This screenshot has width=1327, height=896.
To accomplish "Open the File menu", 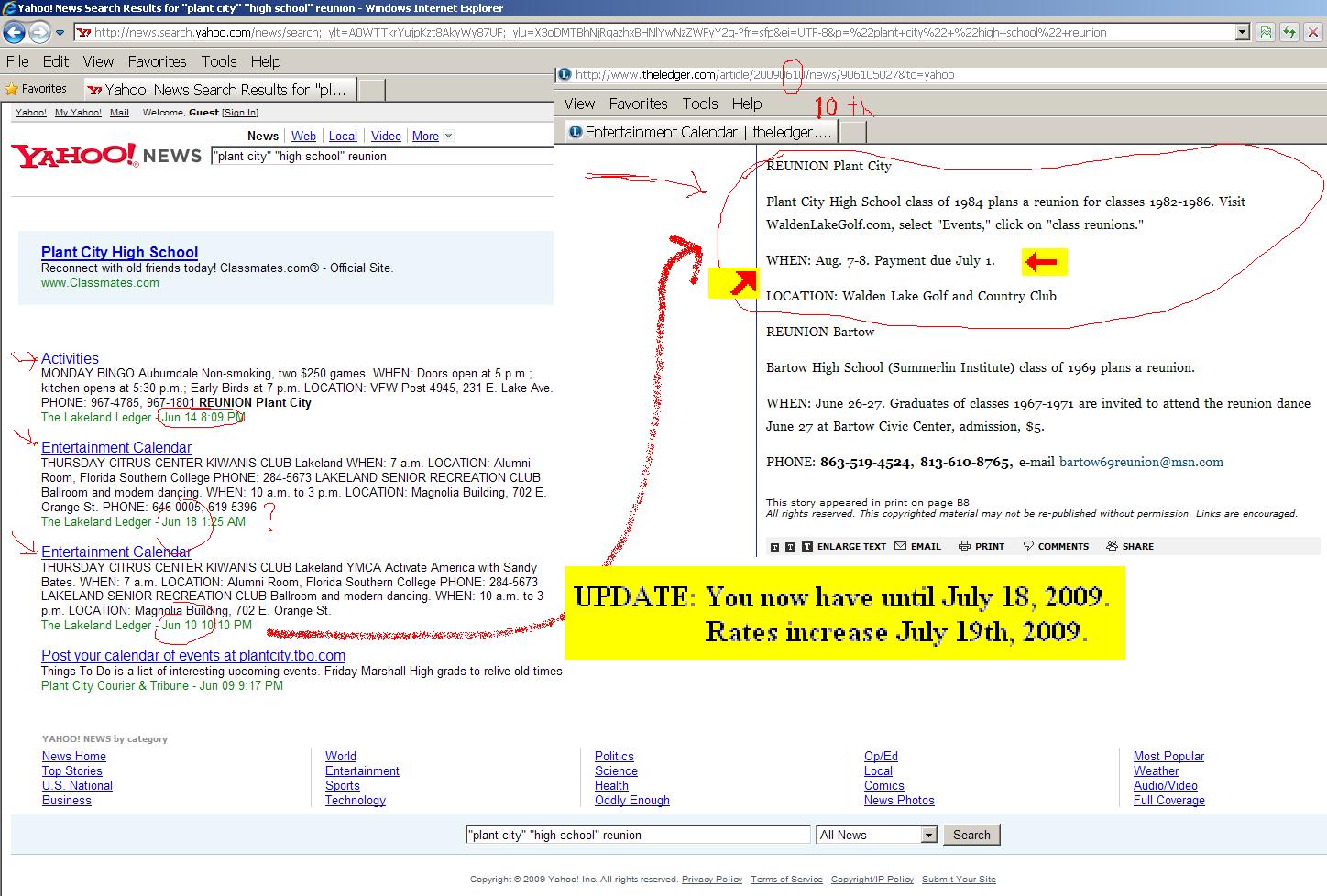I will pos(17,61).
